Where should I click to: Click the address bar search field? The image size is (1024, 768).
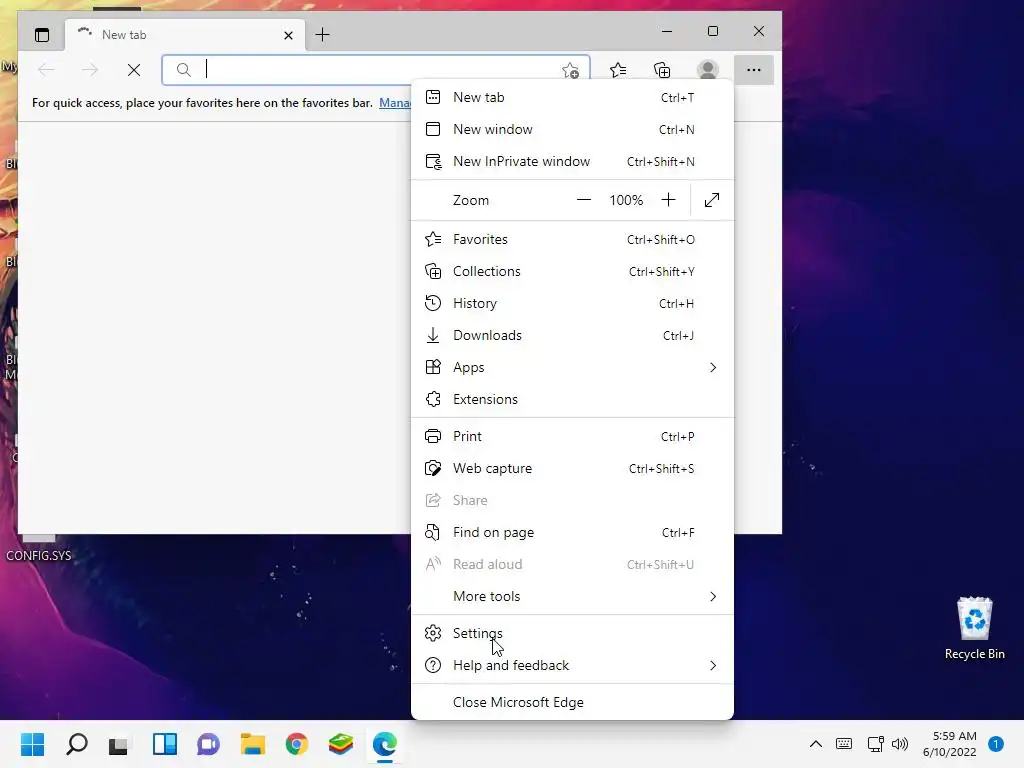click(376, 70)
